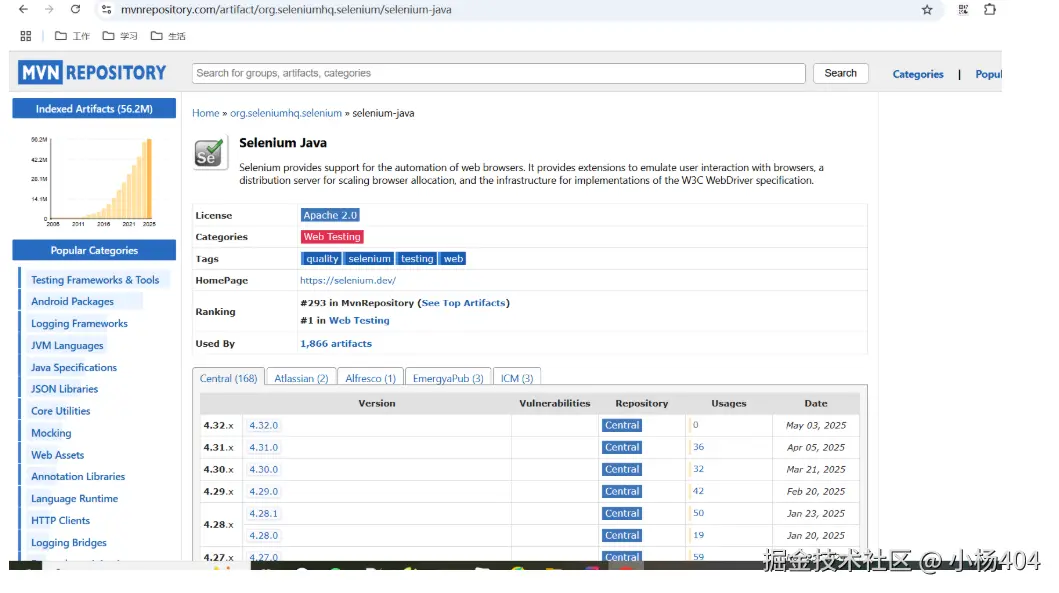This screenshot has height=593, width=1059.
Task: Focus the artifact search input field
Action: (498, 73)
